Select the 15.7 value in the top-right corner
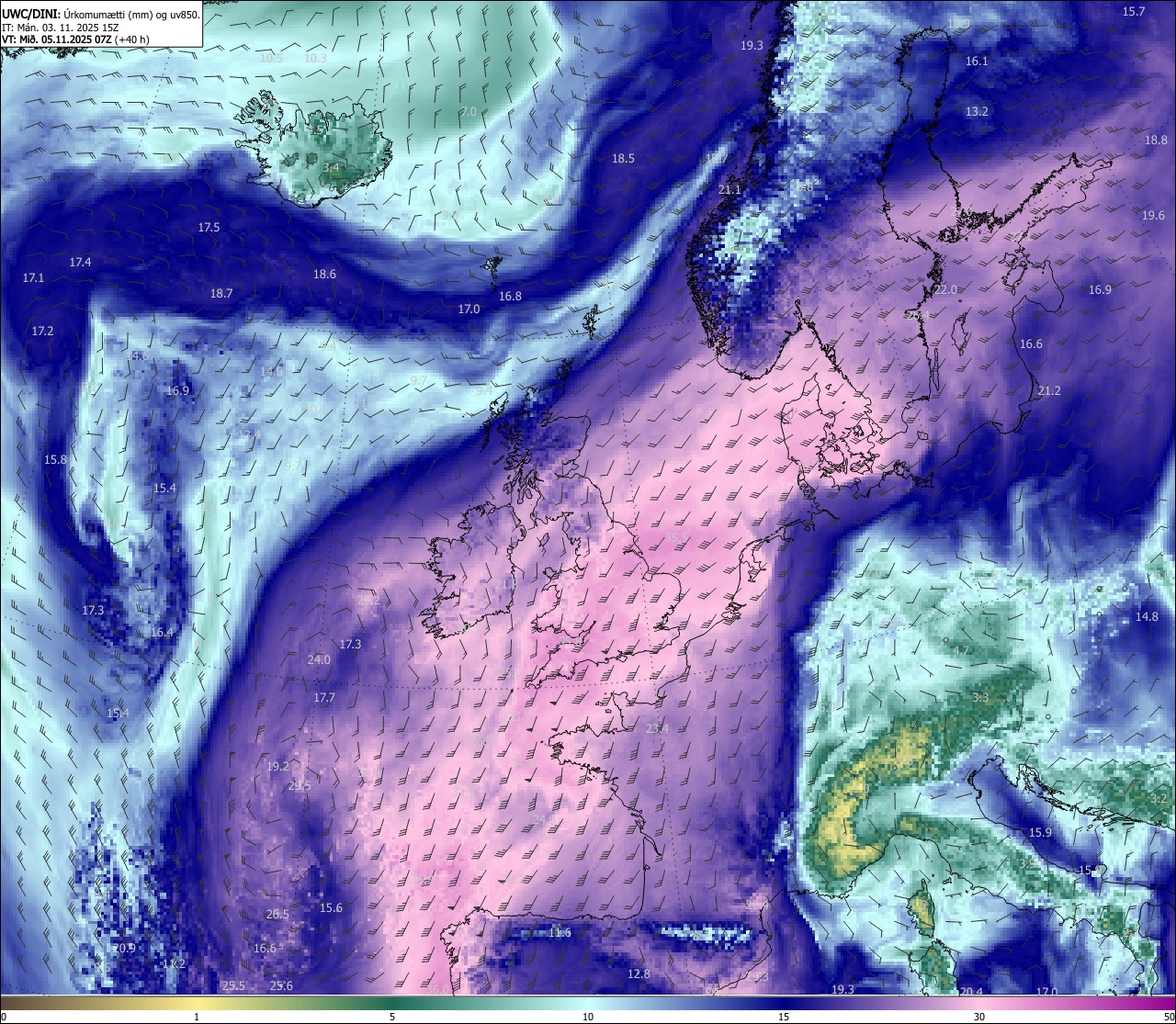This screenshot has width=1176, height=1024. (x=1134, y=12)
